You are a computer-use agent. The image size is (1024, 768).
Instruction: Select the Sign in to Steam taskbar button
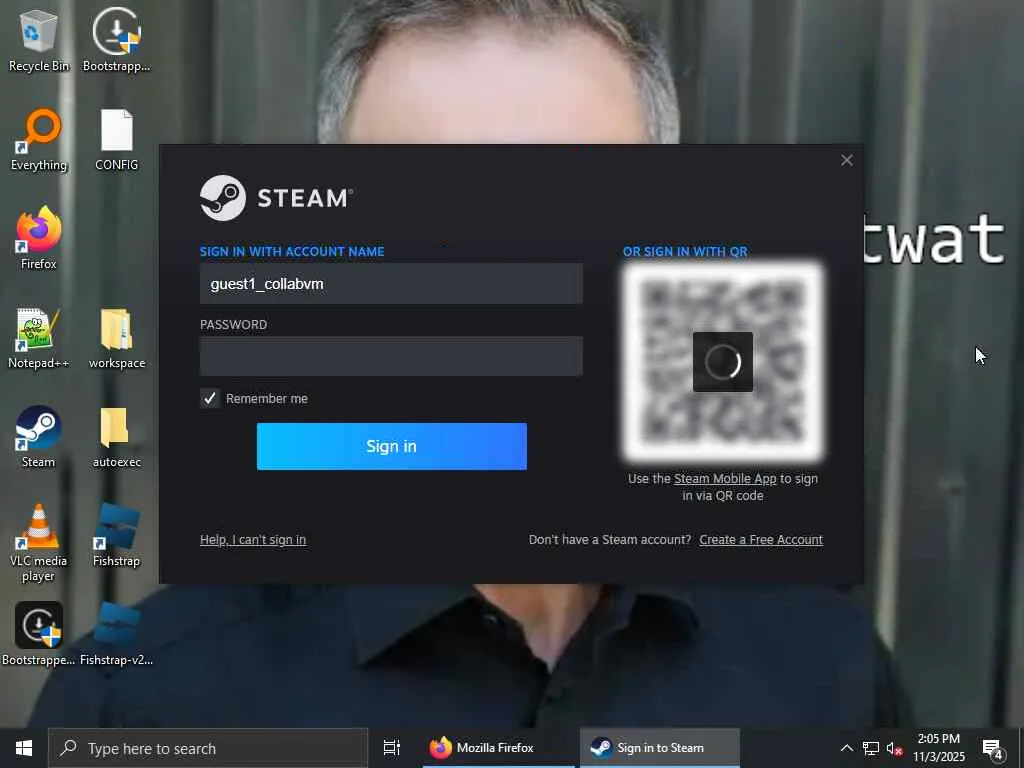coord(660,748)
